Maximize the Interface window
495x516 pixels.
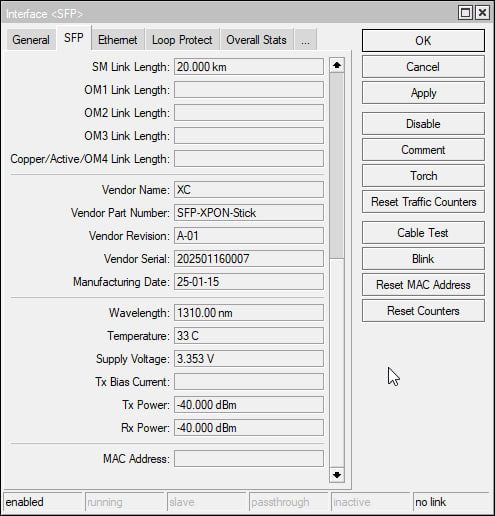(465, 13)
